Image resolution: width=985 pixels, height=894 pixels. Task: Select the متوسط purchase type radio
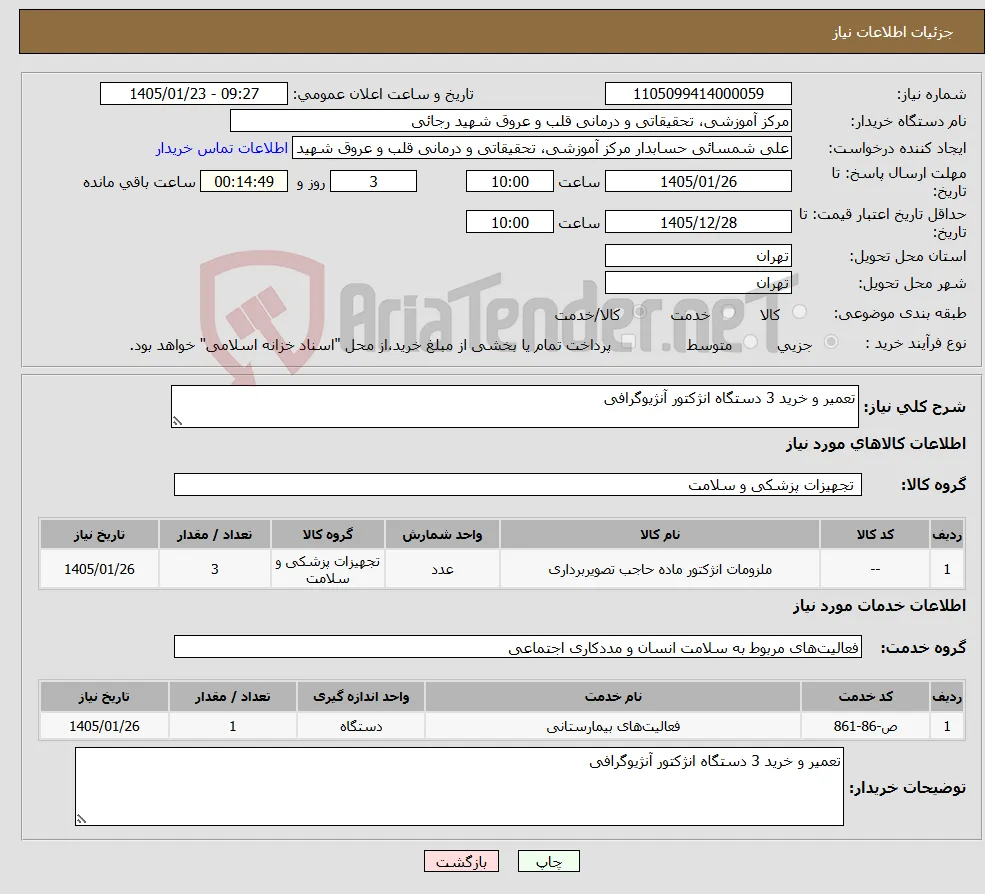tap(750, 341)
